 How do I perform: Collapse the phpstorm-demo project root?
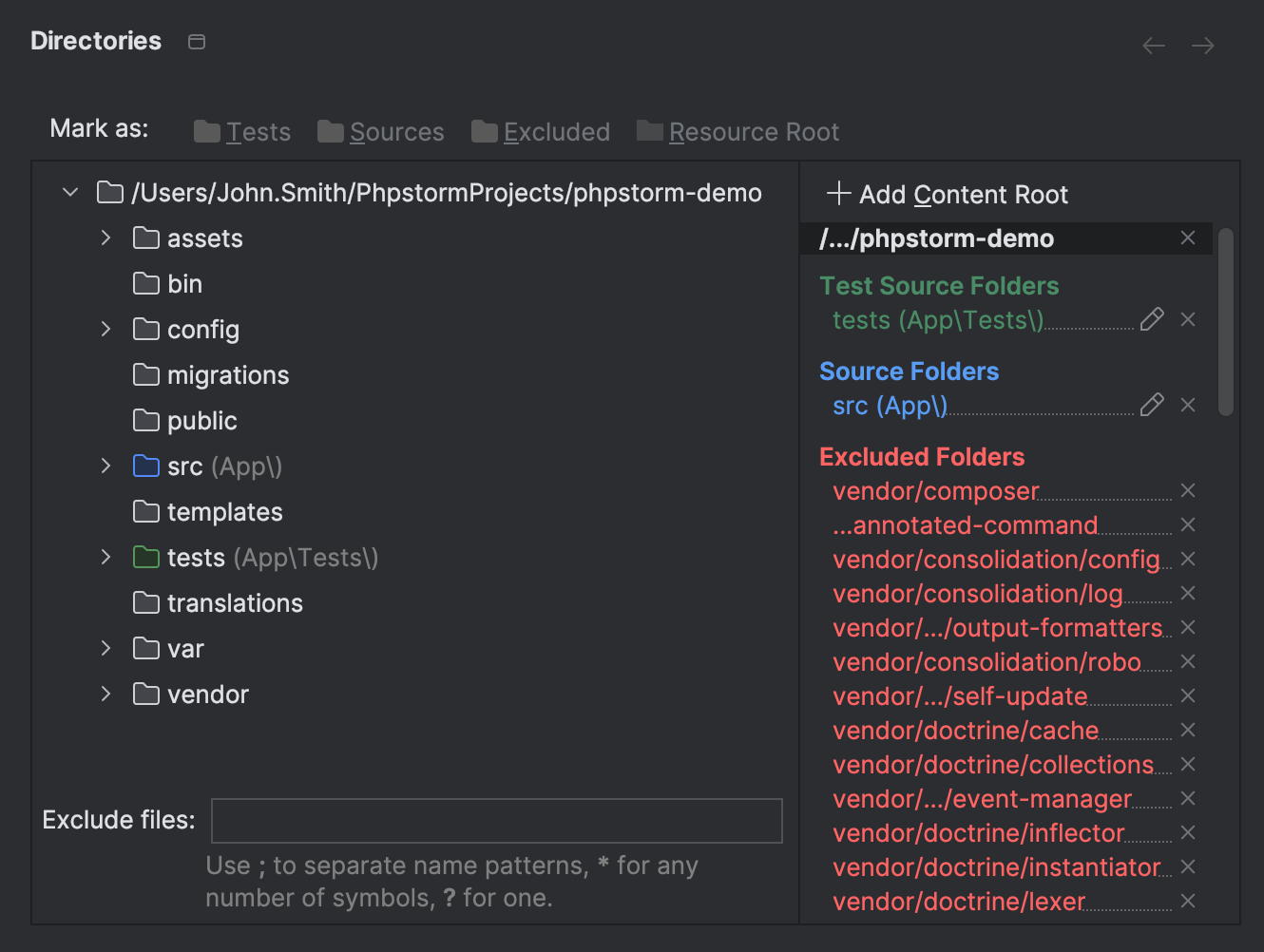coord(70,193)
